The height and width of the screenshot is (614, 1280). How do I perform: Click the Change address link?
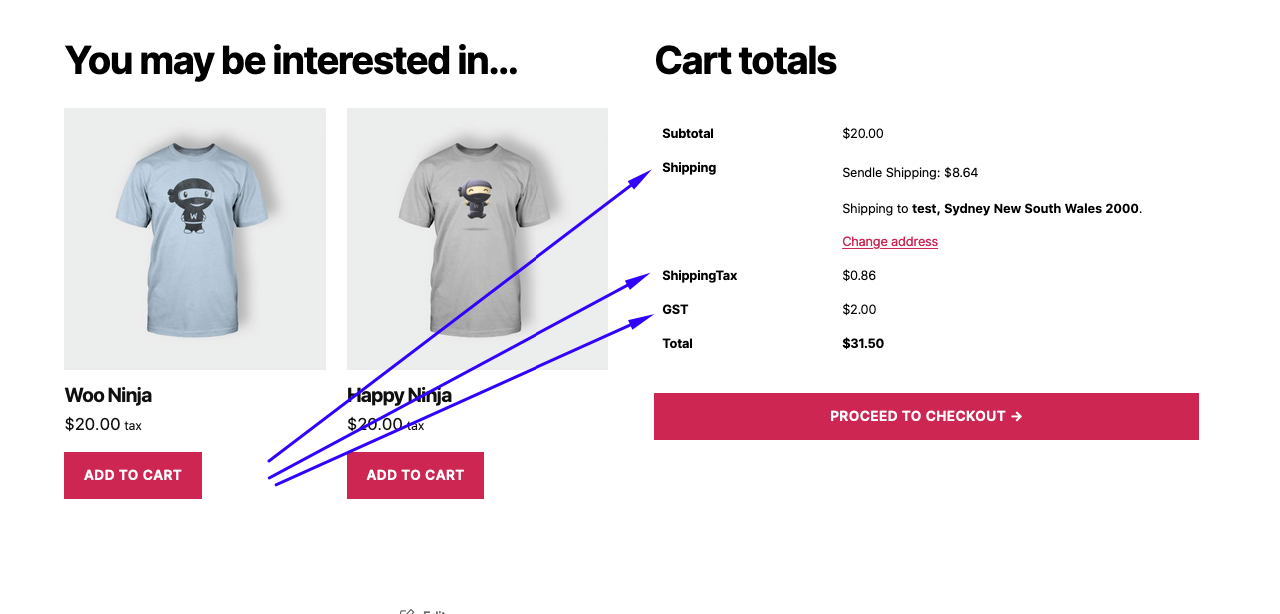(x=890, y=241)
